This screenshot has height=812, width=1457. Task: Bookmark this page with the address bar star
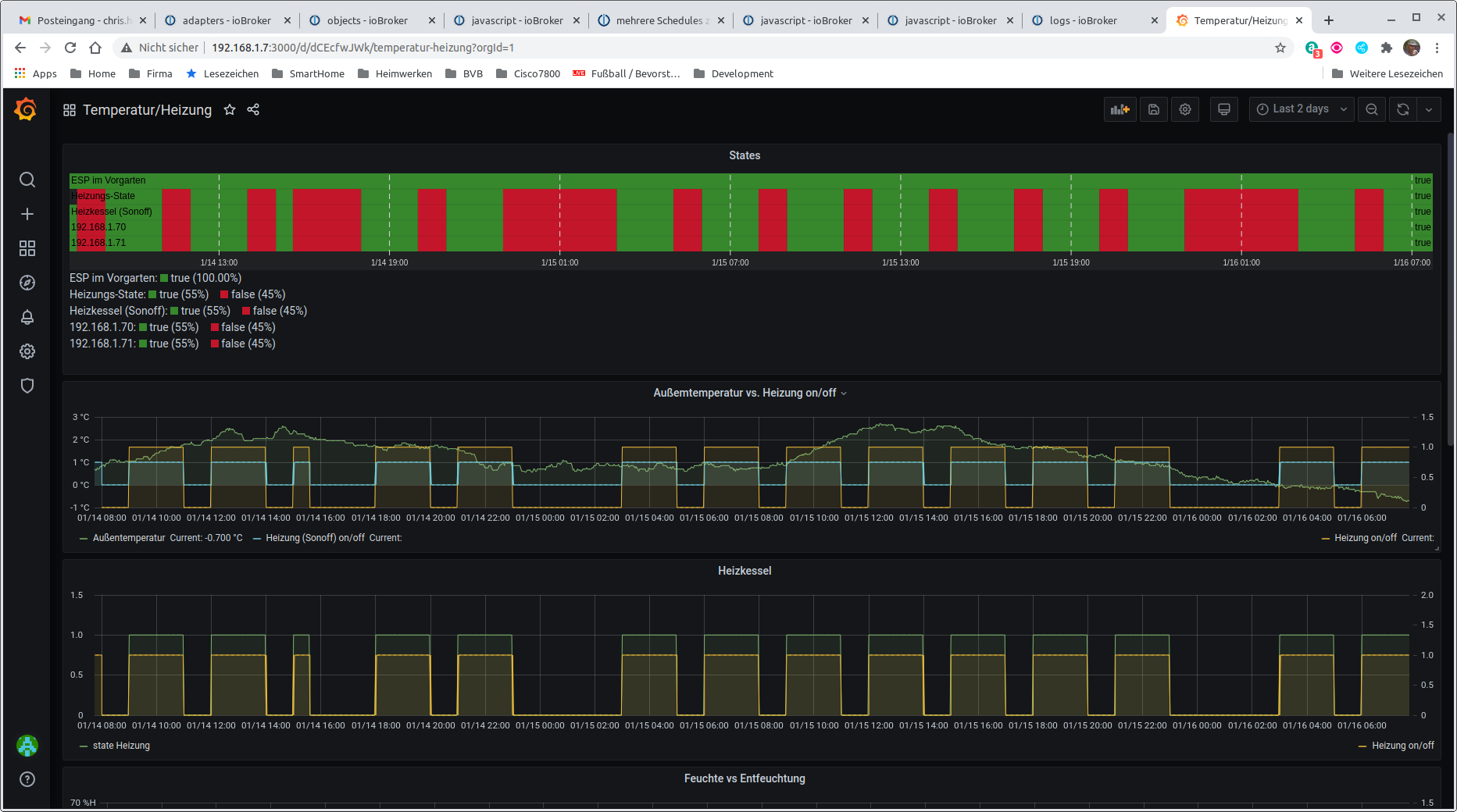coord(1280,48)
